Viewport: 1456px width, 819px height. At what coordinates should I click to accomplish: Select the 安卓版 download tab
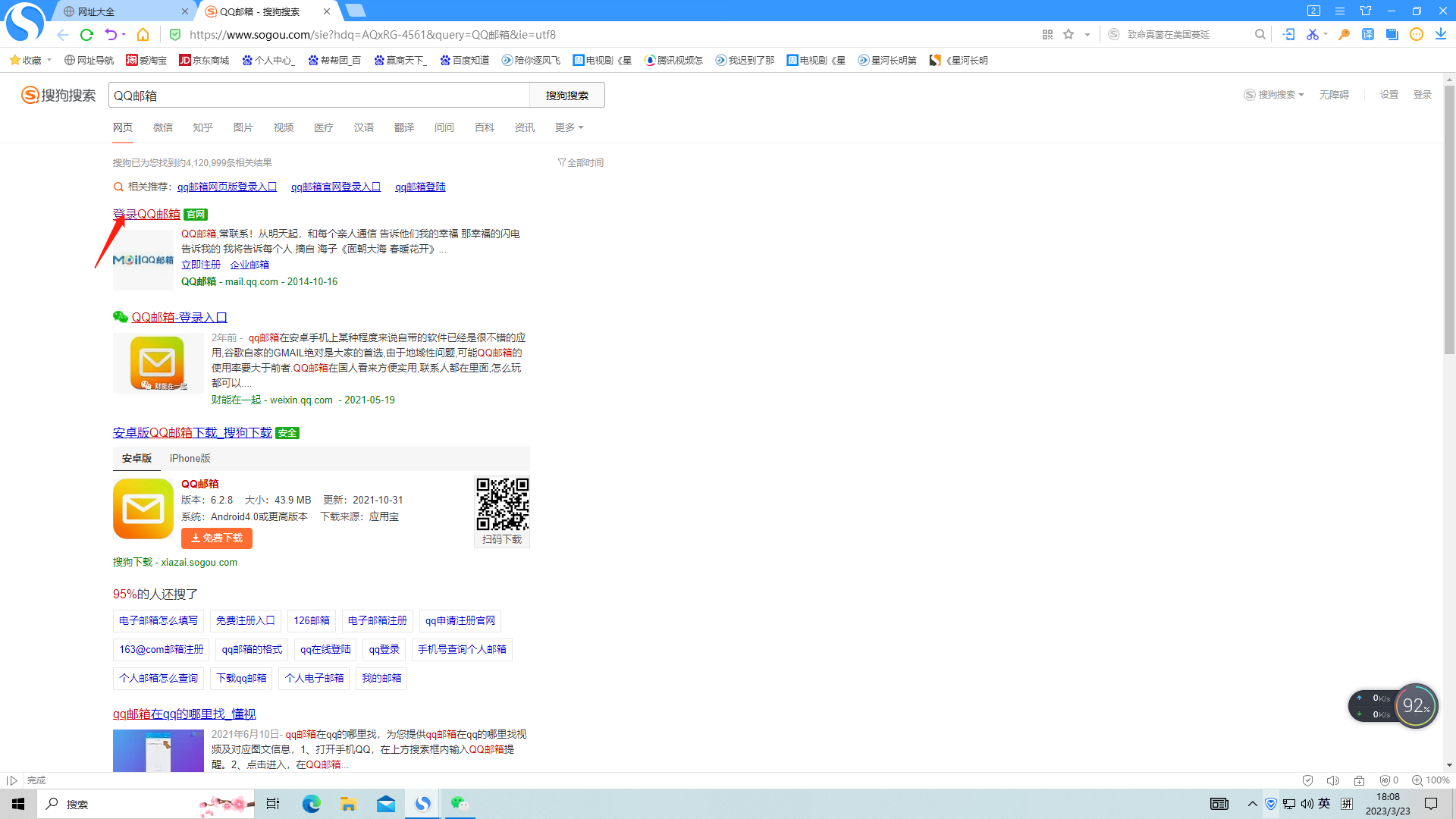click(x=136, y=458)
